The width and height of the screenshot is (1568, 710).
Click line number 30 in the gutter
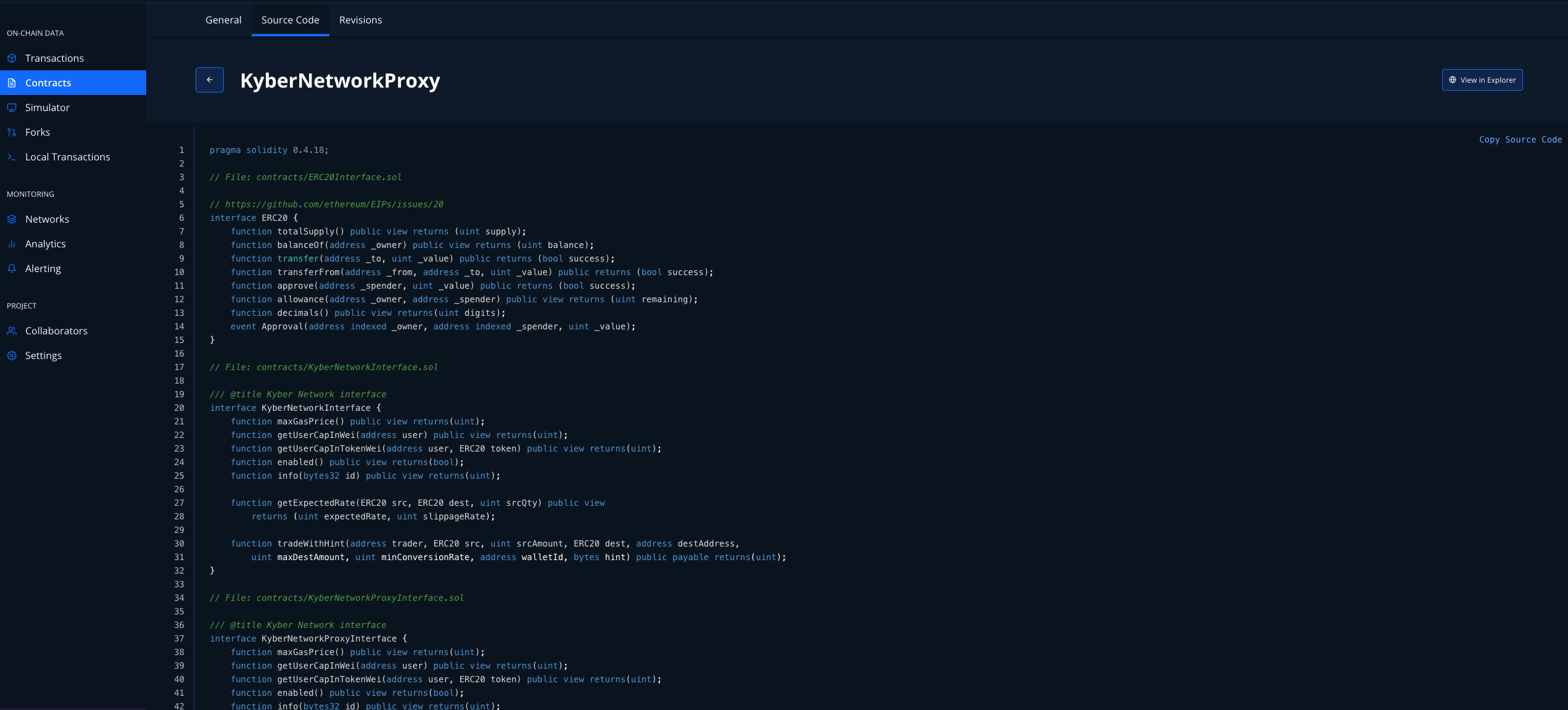(179, 543)
